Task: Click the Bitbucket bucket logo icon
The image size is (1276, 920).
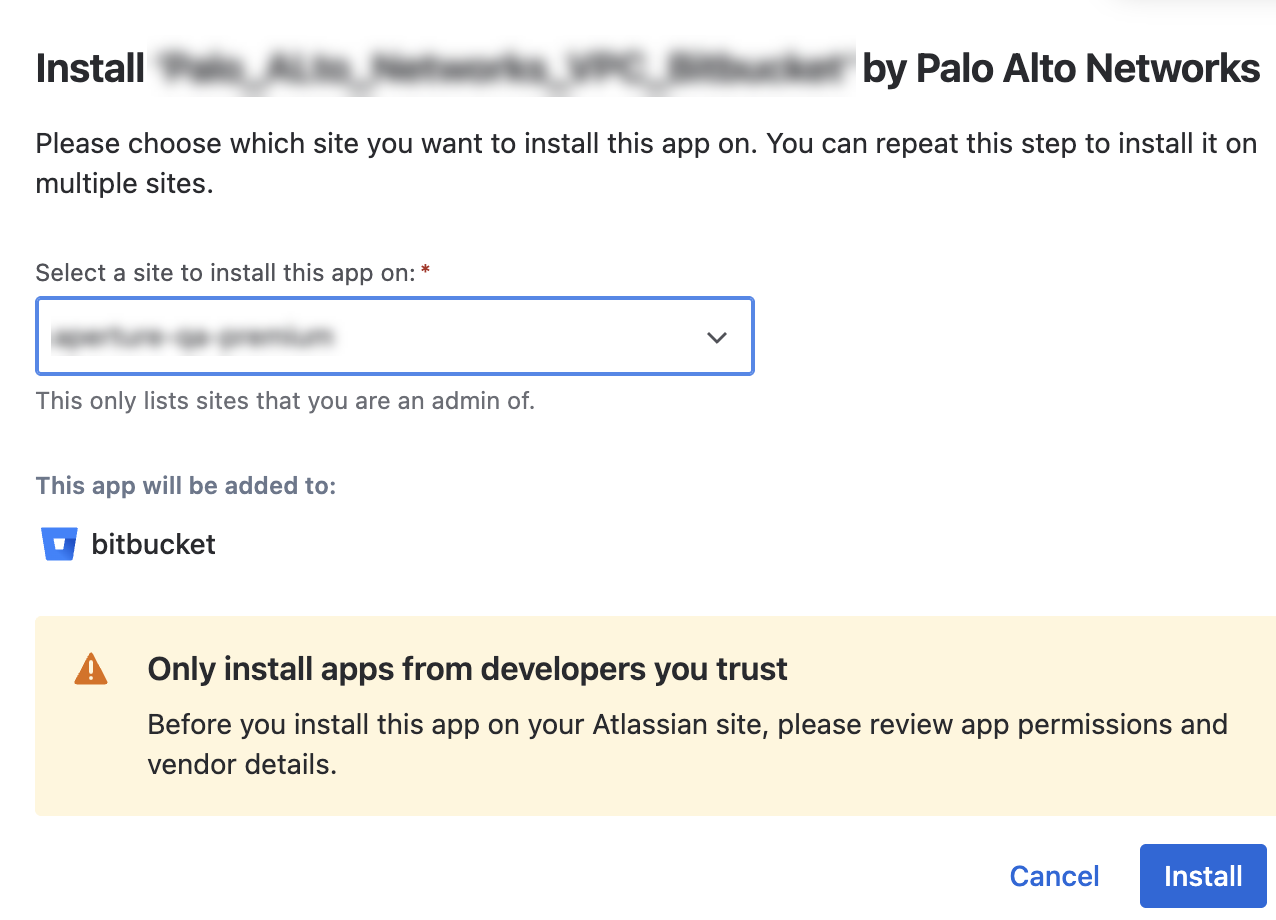Action: tap(59, 544)
